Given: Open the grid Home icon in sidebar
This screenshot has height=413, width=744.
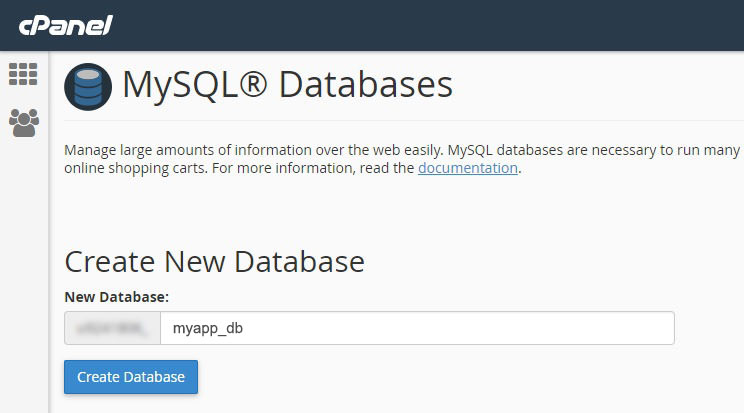Looking at the screenshot, I should (23, 74).
